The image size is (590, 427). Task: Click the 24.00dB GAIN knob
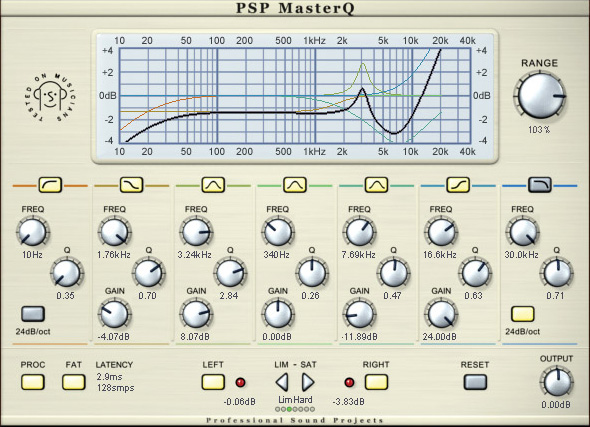441,314
